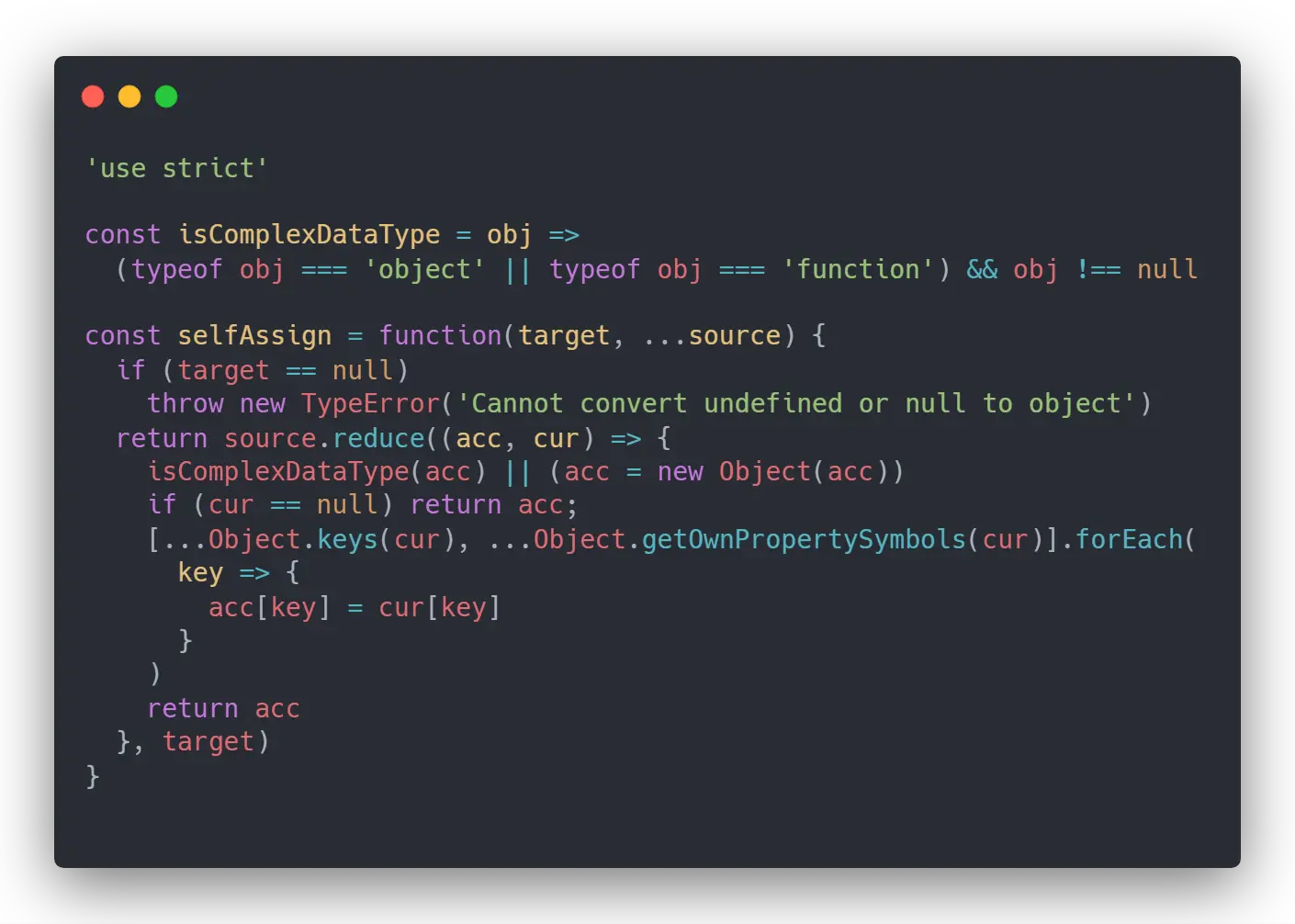Select the isComplexDataType constant name declaration
The height and width of the screenshot is (924, 1295).
[310, 235]
